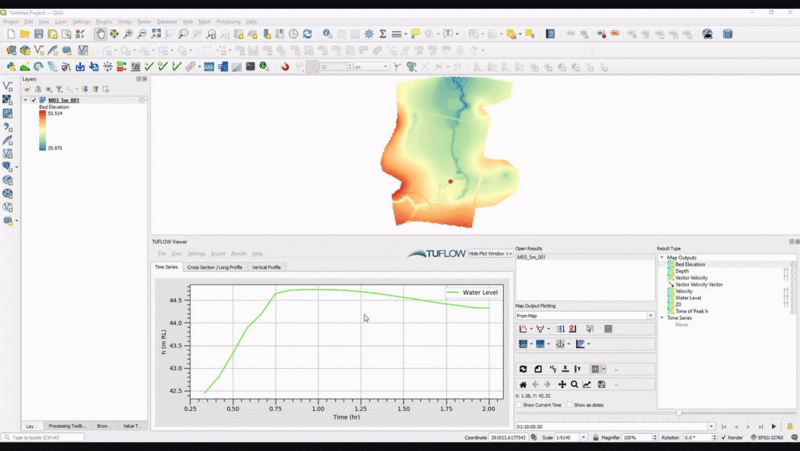Click the Save Project disk icon

click(38, 34)
